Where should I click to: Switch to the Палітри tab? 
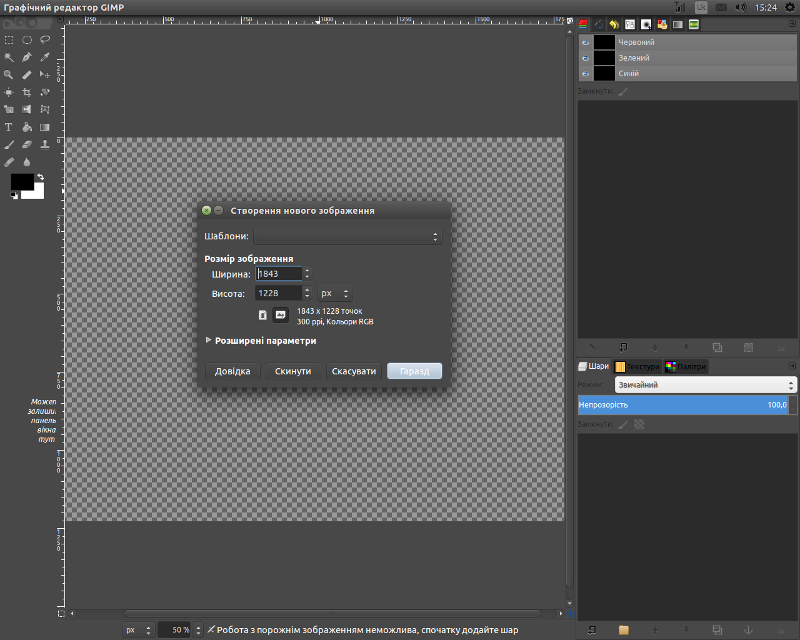click(686, 366)
